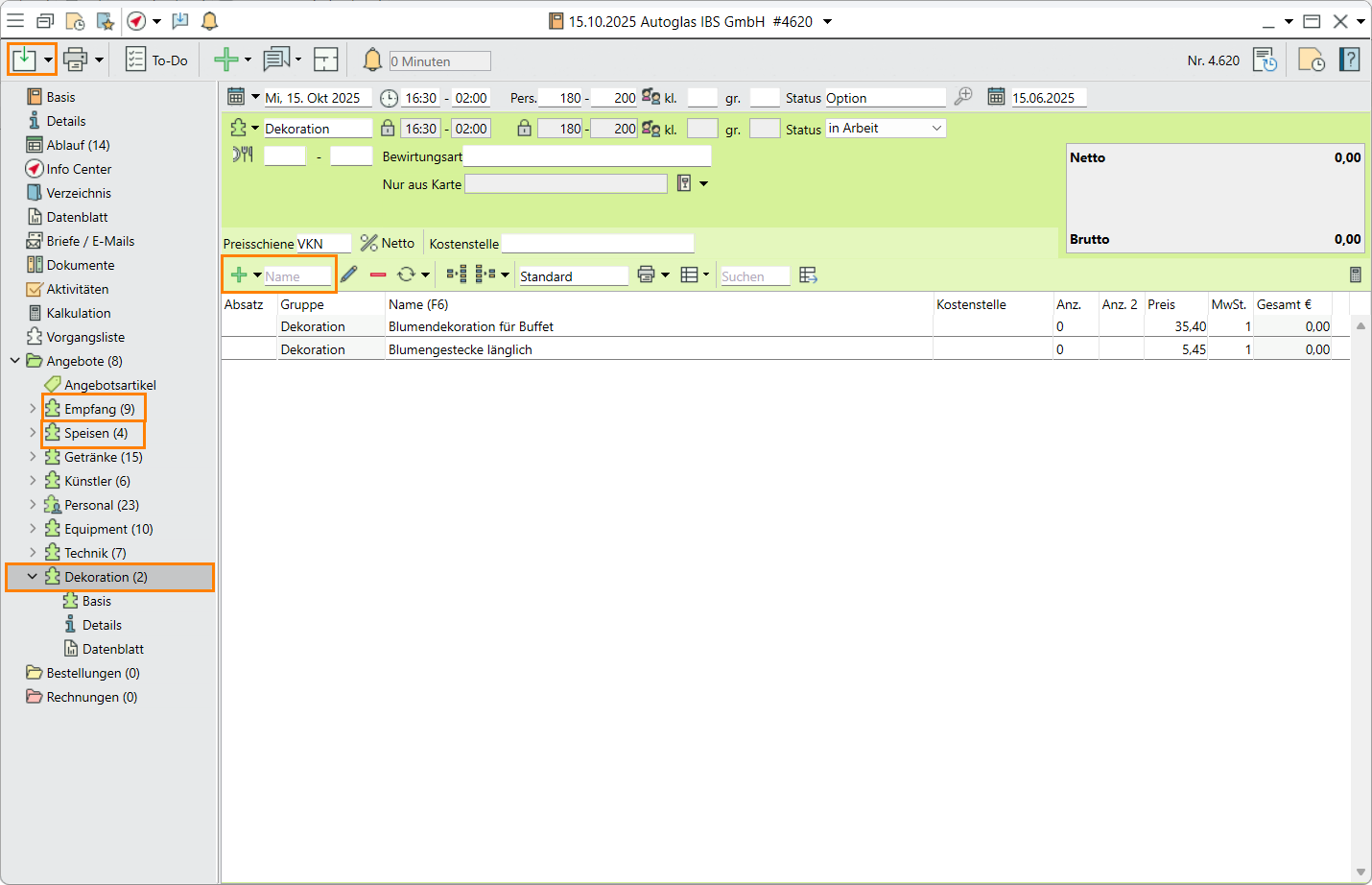Image resolution: width=1372 pixels, height=885 pixels.
Task: Collapse the Angebote (8) tree node
Action: pyautogui.click(x=15, y=361)
